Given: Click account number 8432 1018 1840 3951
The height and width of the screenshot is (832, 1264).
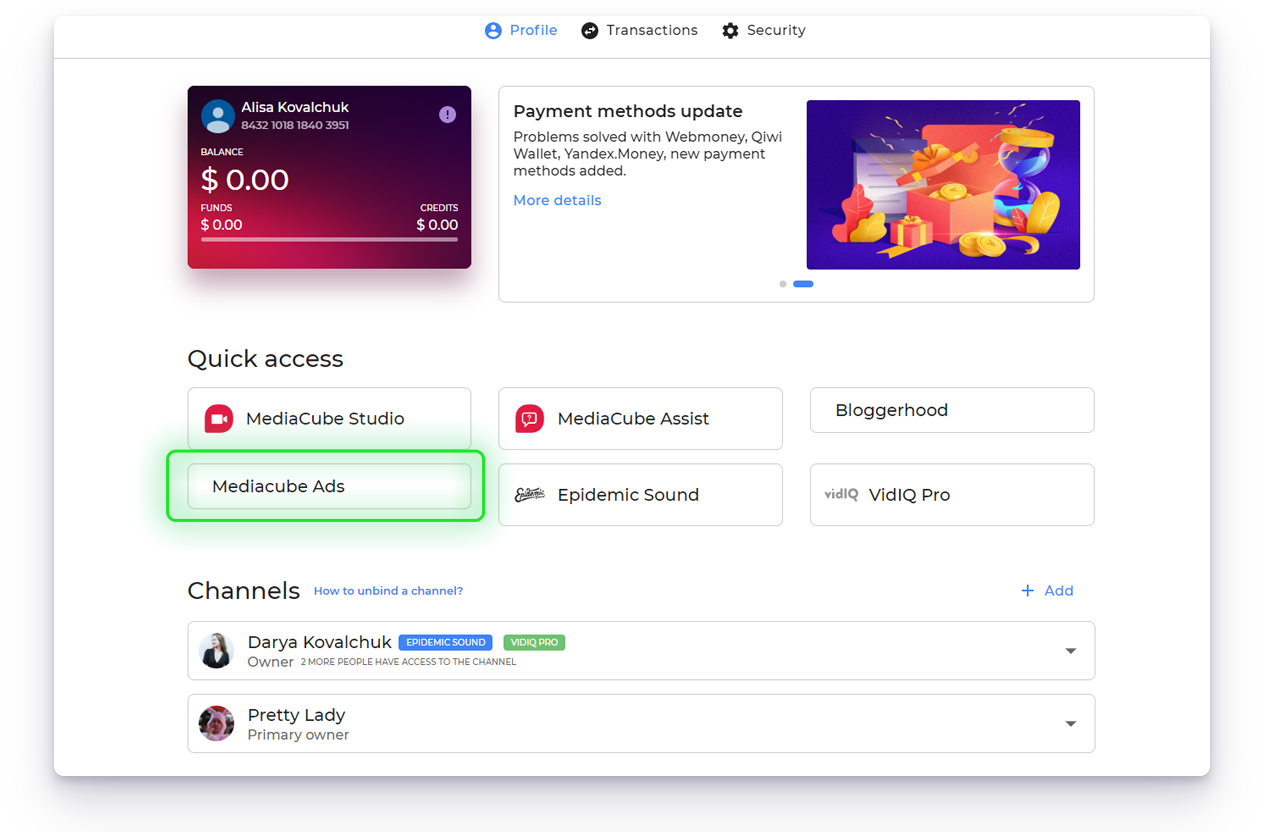Looking at the screenshot, I should 295,126.
